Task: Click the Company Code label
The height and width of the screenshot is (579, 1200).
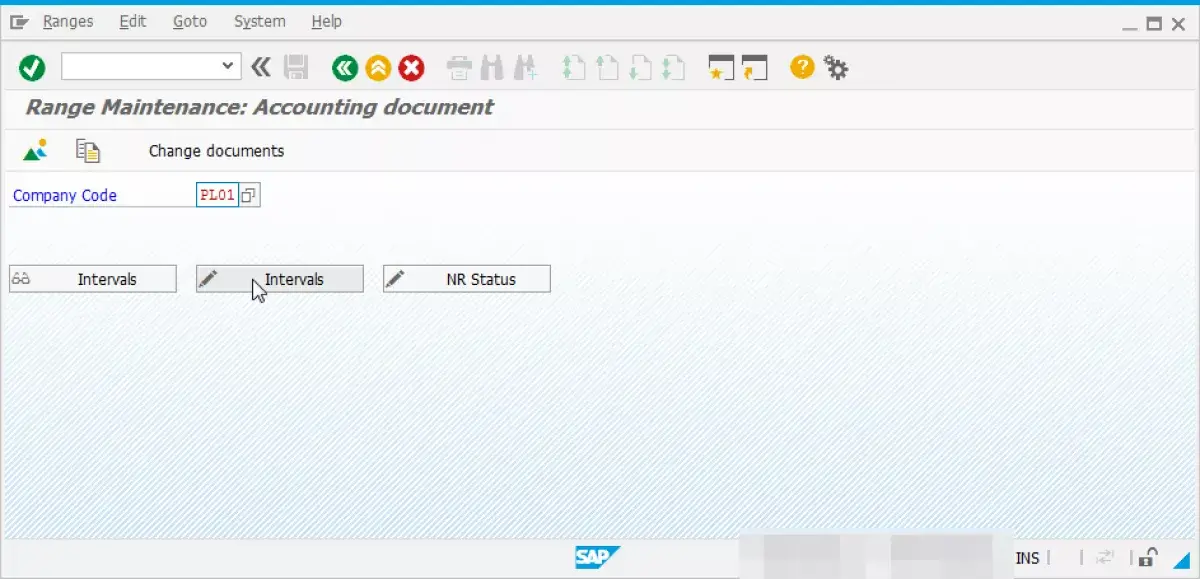Action: [x=65, y=195]
